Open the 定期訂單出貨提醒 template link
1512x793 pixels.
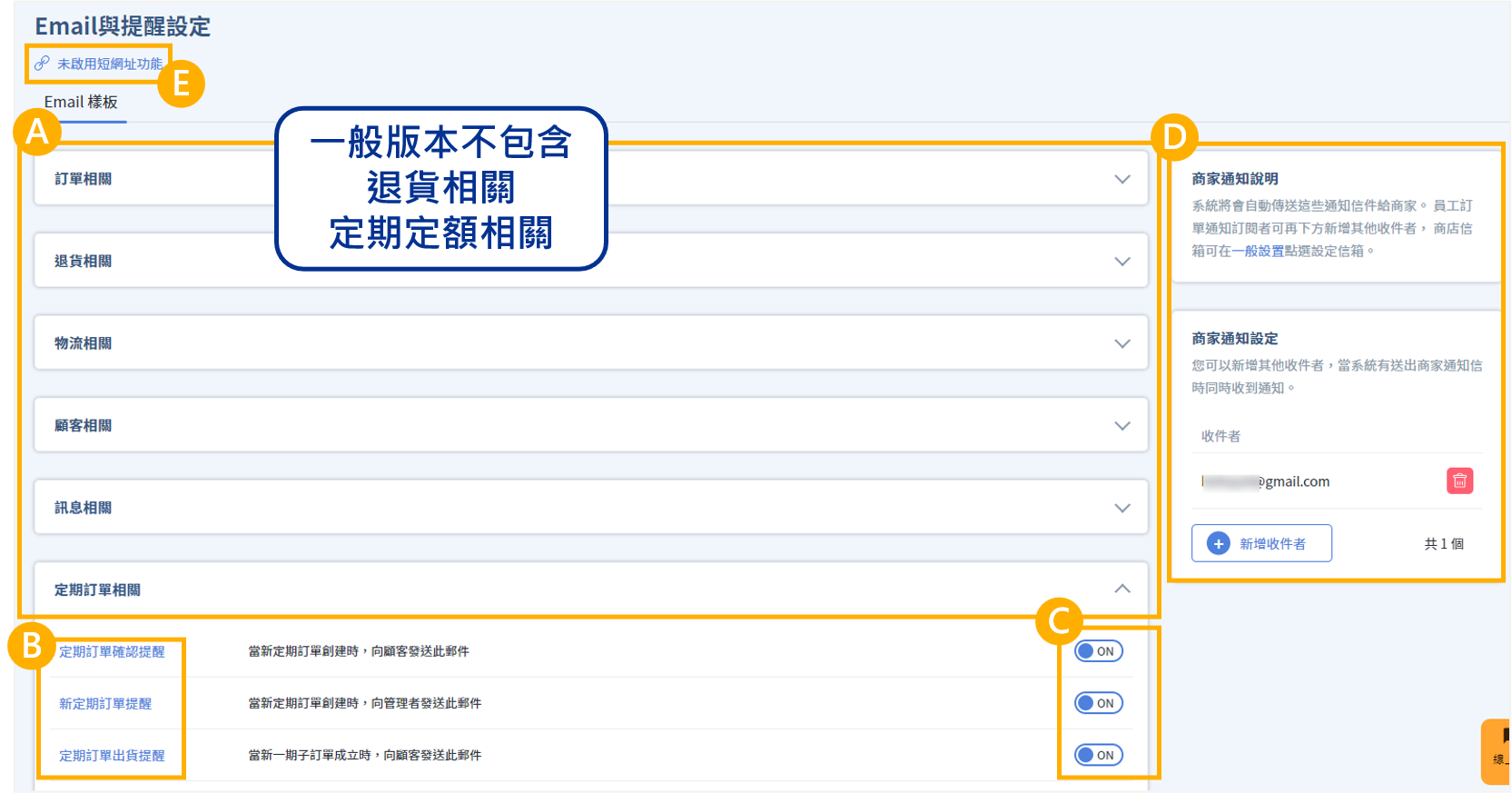point(112,755)
